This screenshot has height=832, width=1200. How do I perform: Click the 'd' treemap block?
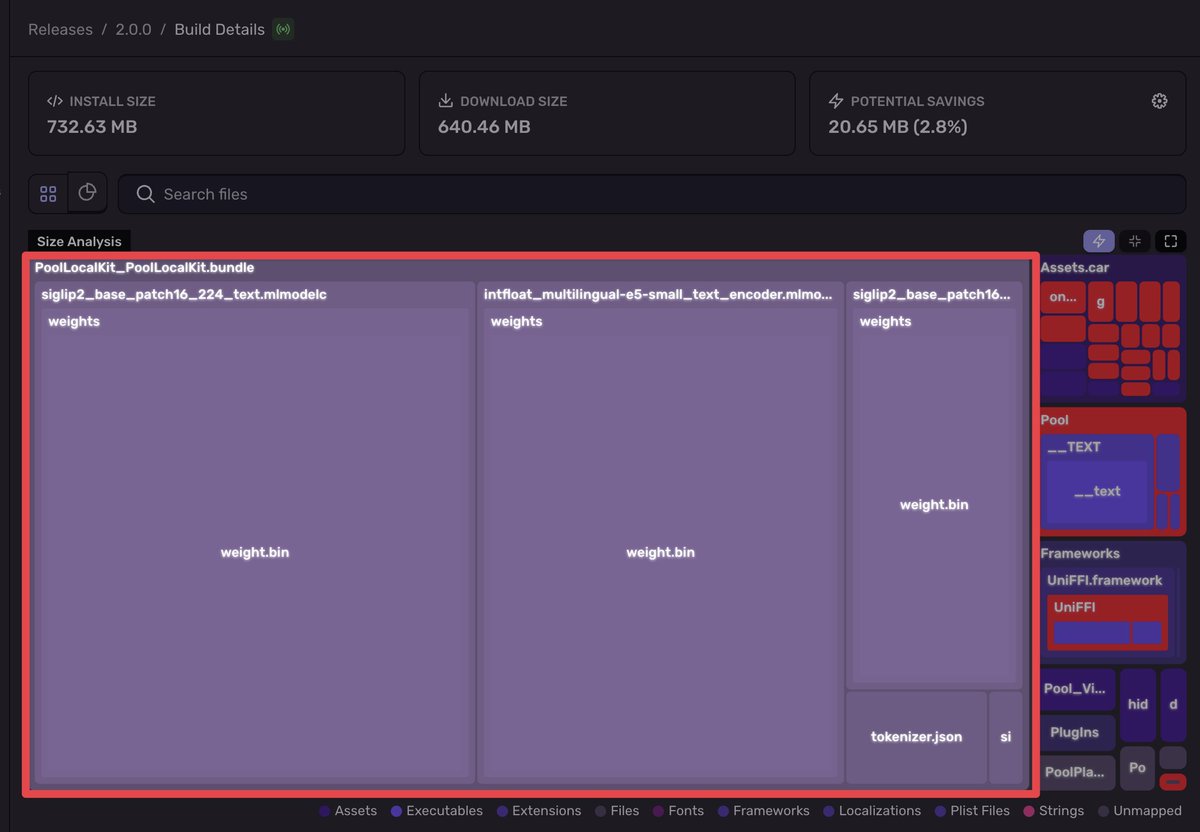pos(1173,704)
